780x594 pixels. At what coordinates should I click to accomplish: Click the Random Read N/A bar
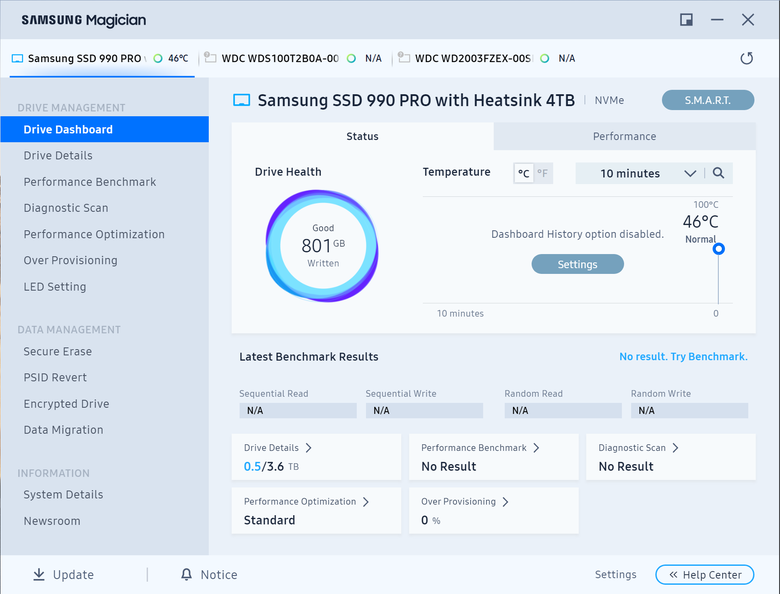tap(563, 410)
